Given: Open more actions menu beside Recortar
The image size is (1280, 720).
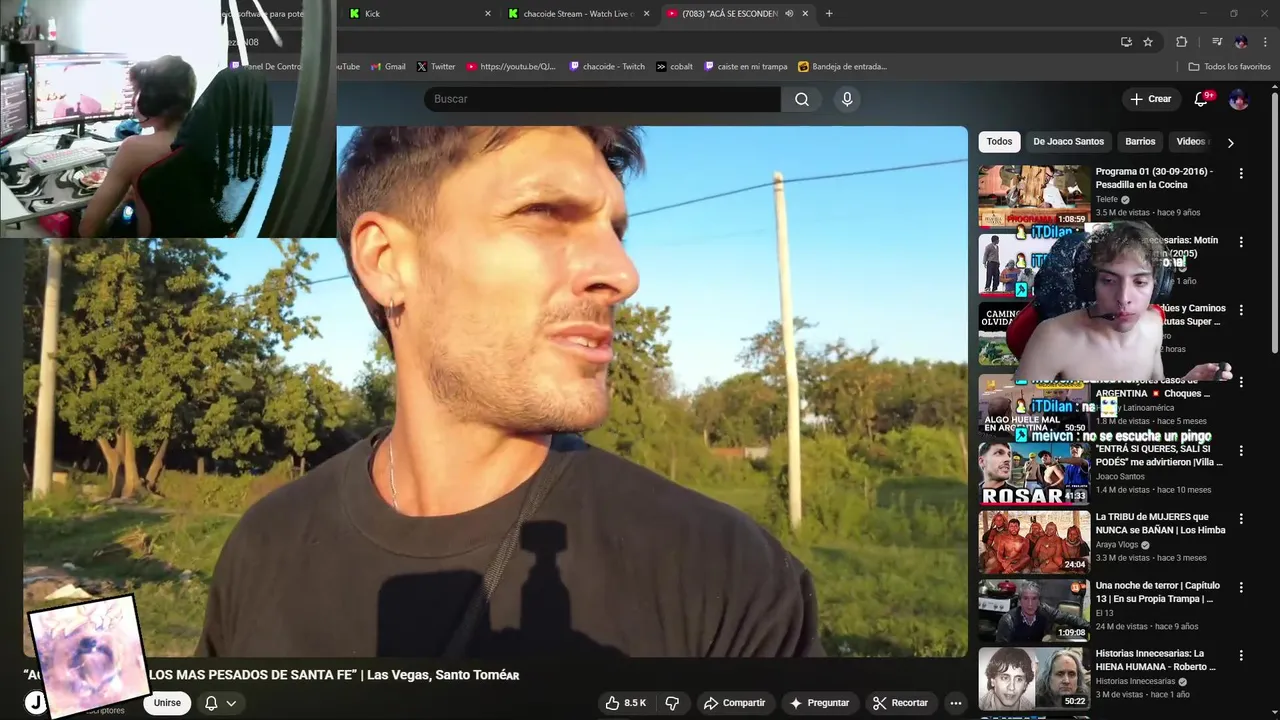Looking at the screenshot, I should [956, 703].
